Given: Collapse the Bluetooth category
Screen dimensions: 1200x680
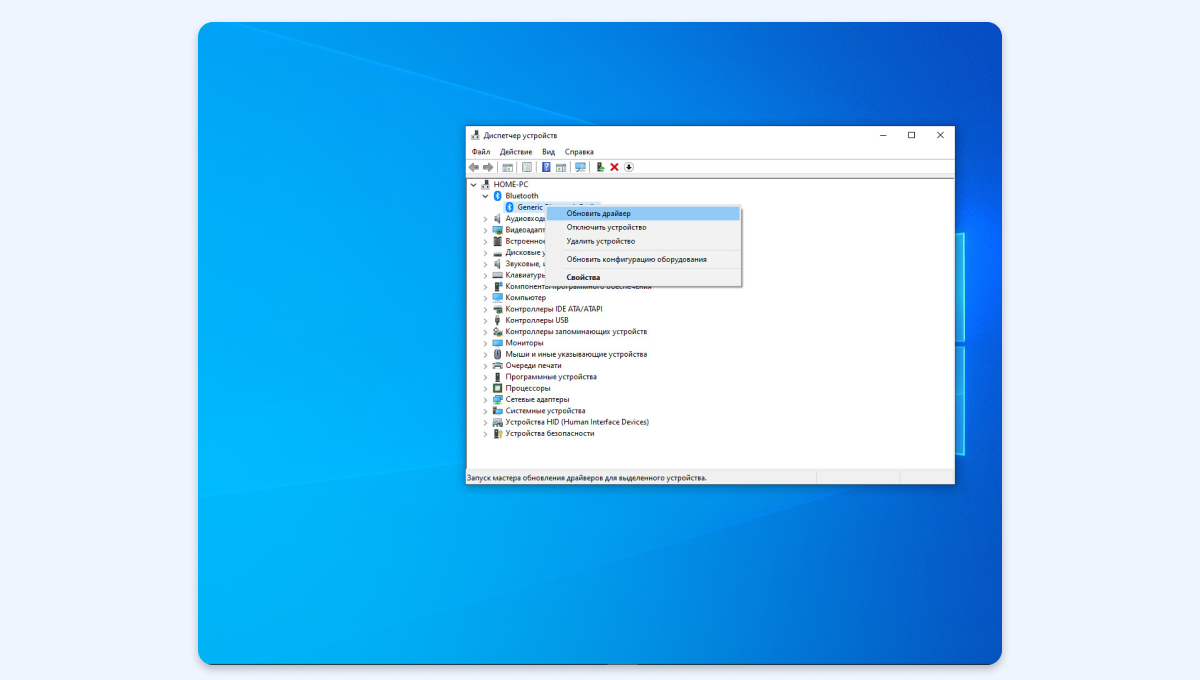Looking at the screenshot, I should click(486, 196).
